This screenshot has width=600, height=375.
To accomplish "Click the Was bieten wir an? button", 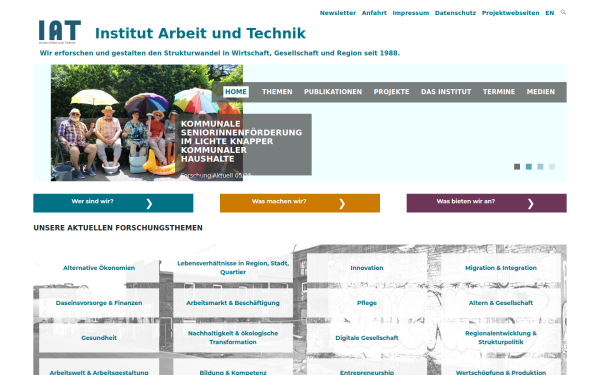I will tap(487, 203).
